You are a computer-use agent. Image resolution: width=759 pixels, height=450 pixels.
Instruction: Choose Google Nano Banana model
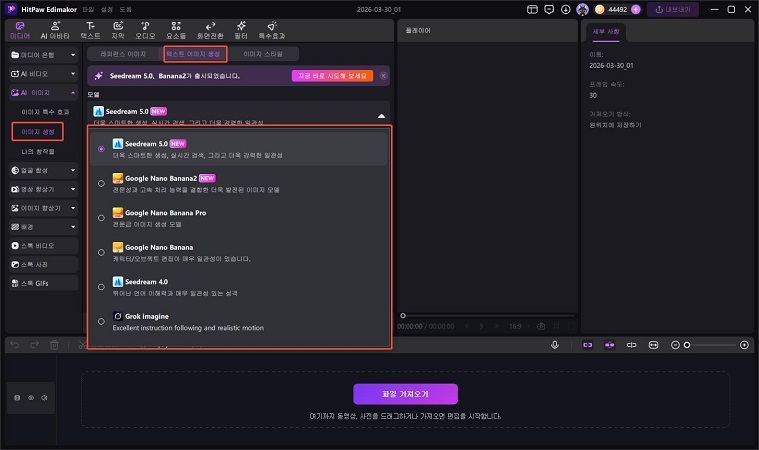coord(239,253)
